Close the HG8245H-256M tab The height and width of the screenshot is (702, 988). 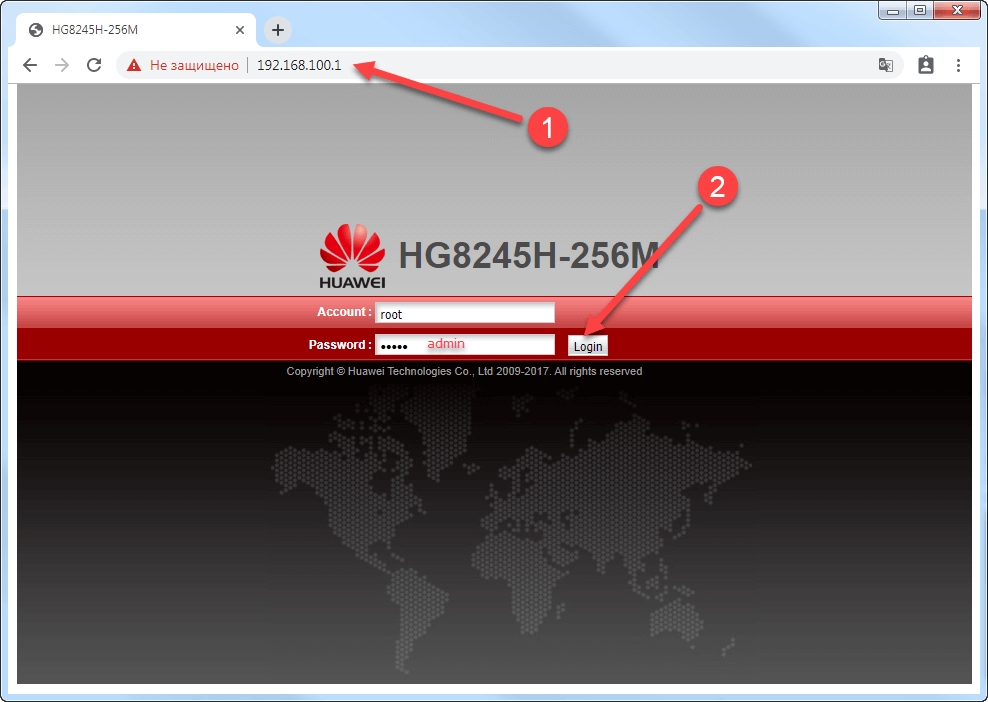click(x=240, y=30)
